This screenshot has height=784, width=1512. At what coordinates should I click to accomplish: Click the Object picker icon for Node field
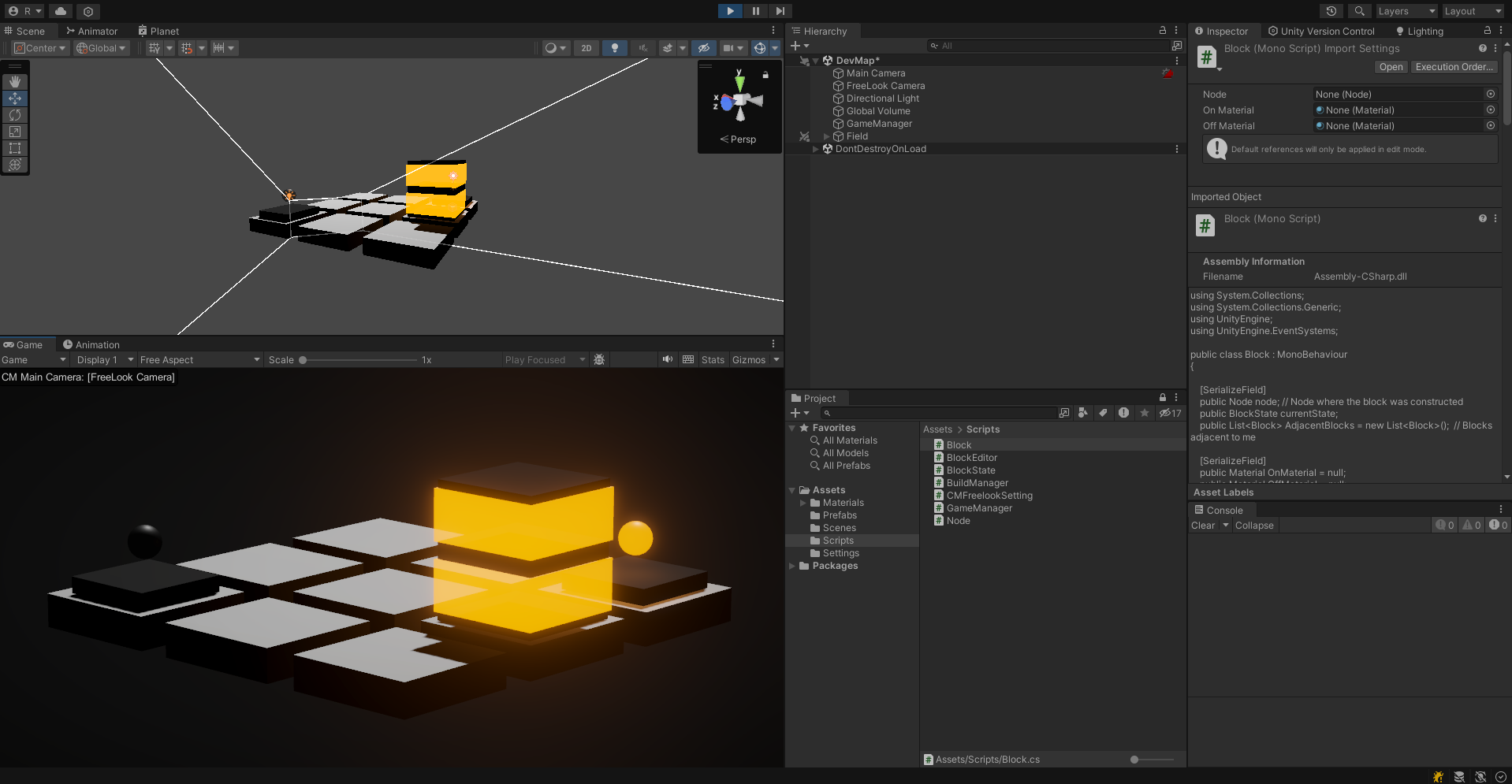pos(1491,94)
